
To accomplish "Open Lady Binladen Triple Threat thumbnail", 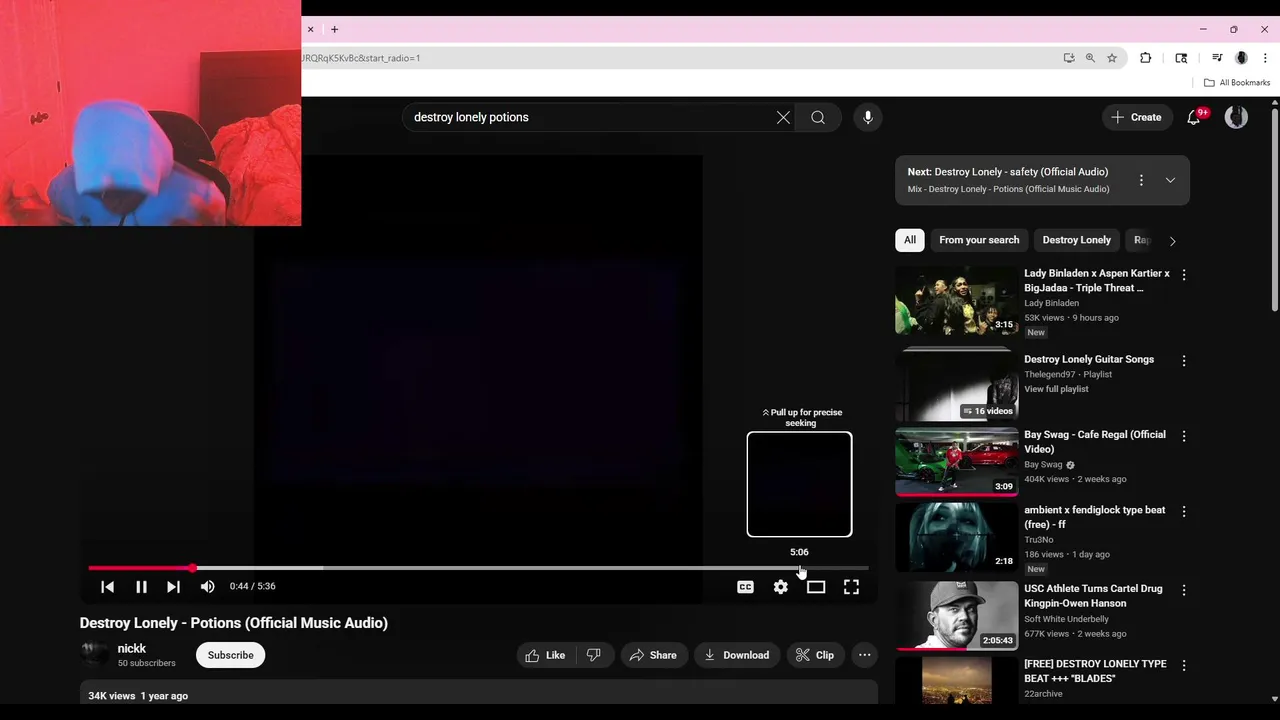I will 956,300.
